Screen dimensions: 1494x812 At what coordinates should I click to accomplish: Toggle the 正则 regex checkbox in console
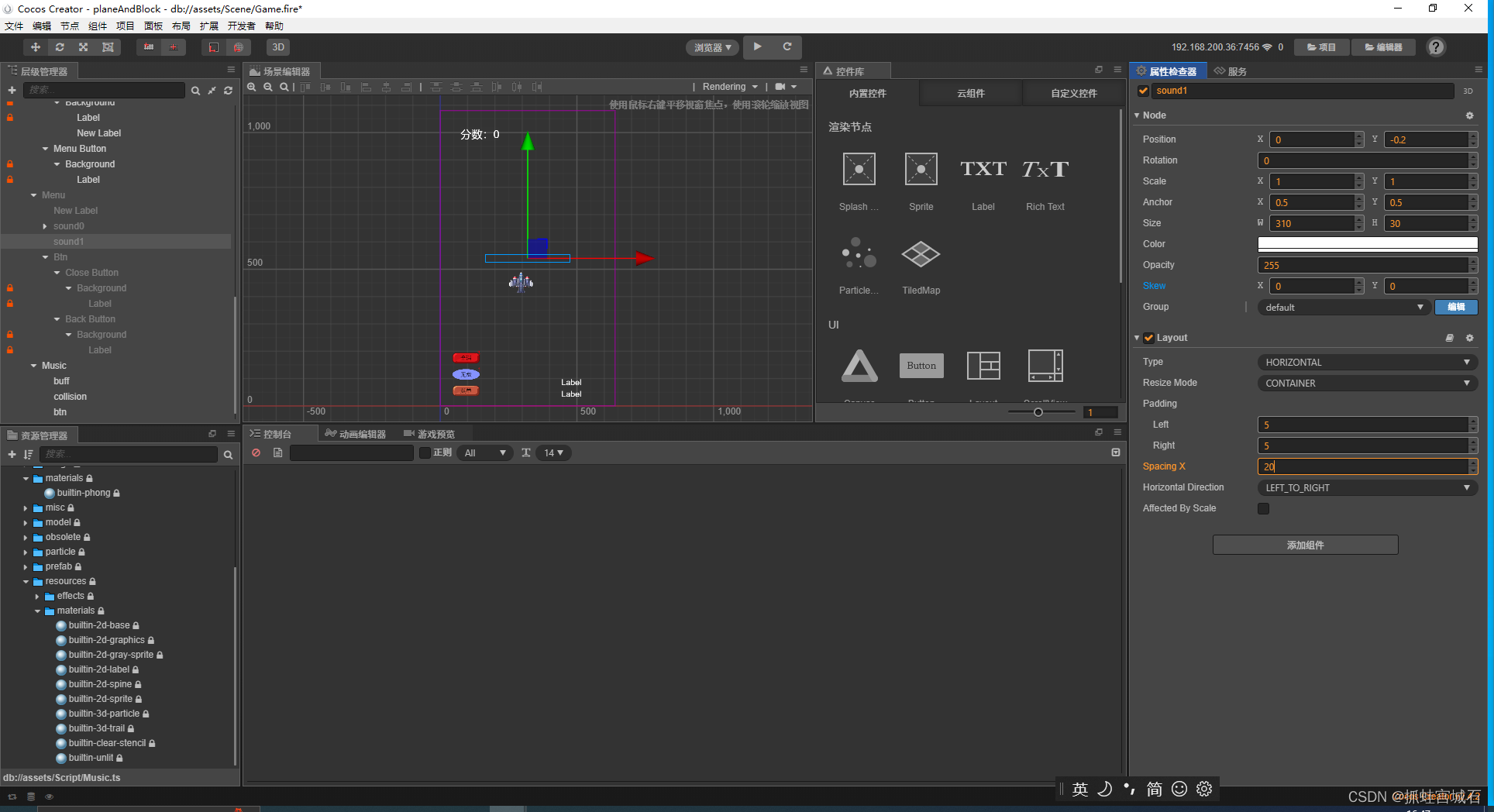tap(425, 452)
